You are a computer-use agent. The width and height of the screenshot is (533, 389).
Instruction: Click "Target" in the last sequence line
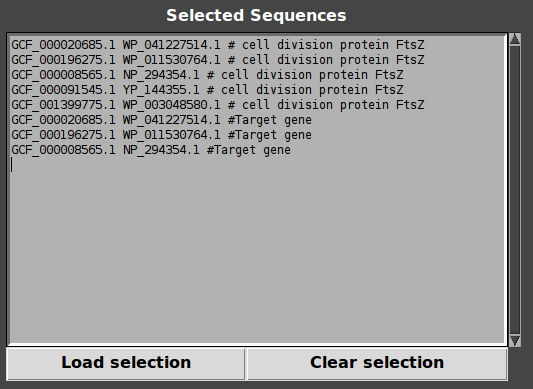[235, 150]
